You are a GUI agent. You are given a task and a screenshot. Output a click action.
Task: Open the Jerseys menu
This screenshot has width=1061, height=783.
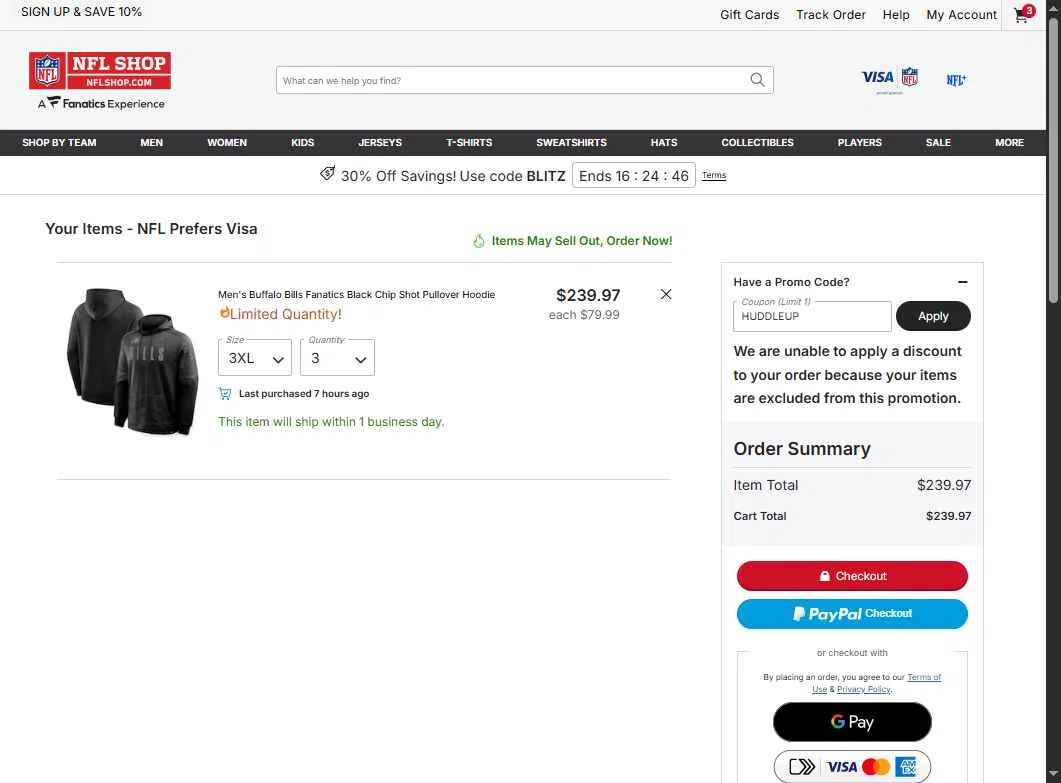[x=380, y=143]
